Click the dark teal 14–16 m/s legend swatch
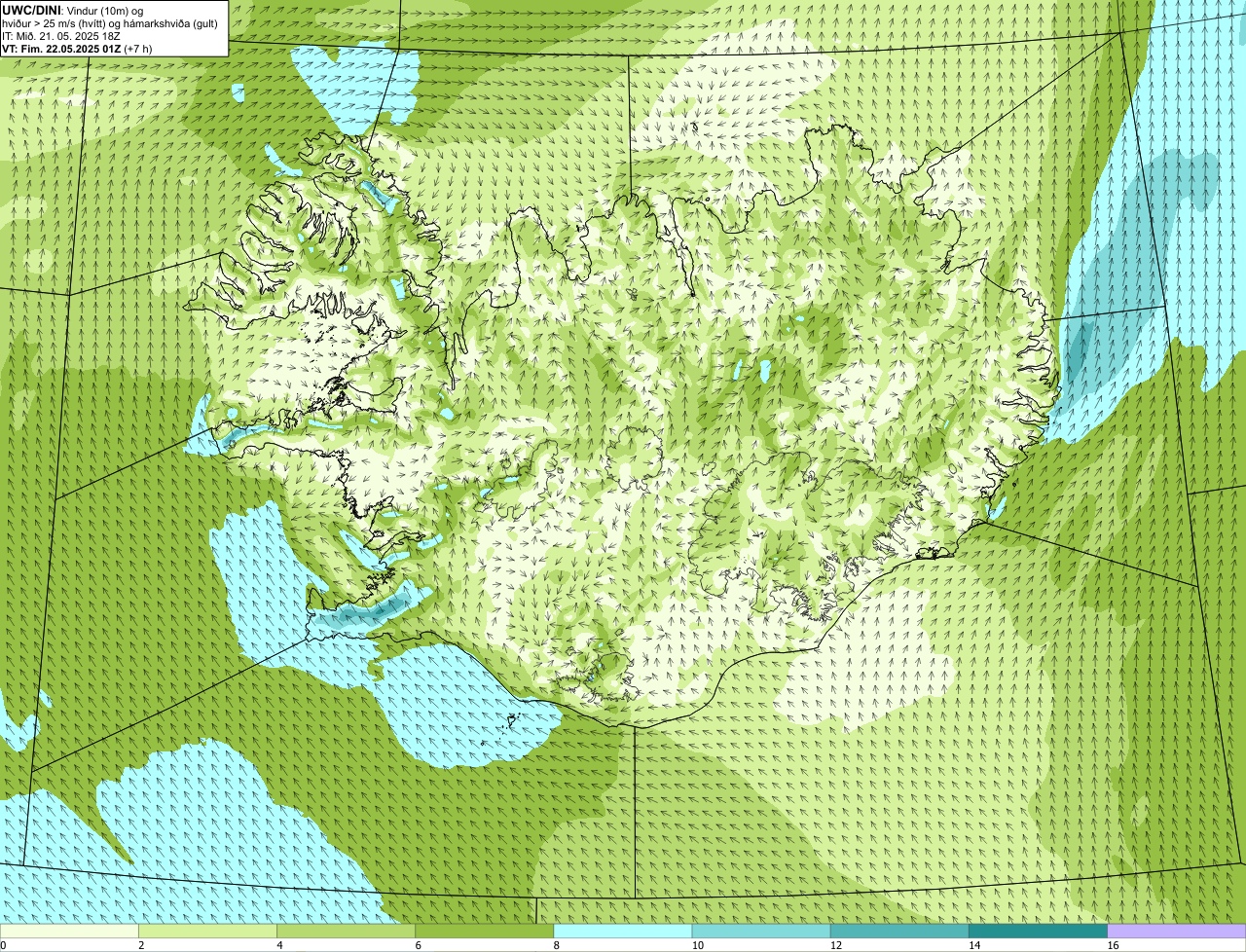Viewport: 1246px width, 952px height. (x=1038, y=931)
